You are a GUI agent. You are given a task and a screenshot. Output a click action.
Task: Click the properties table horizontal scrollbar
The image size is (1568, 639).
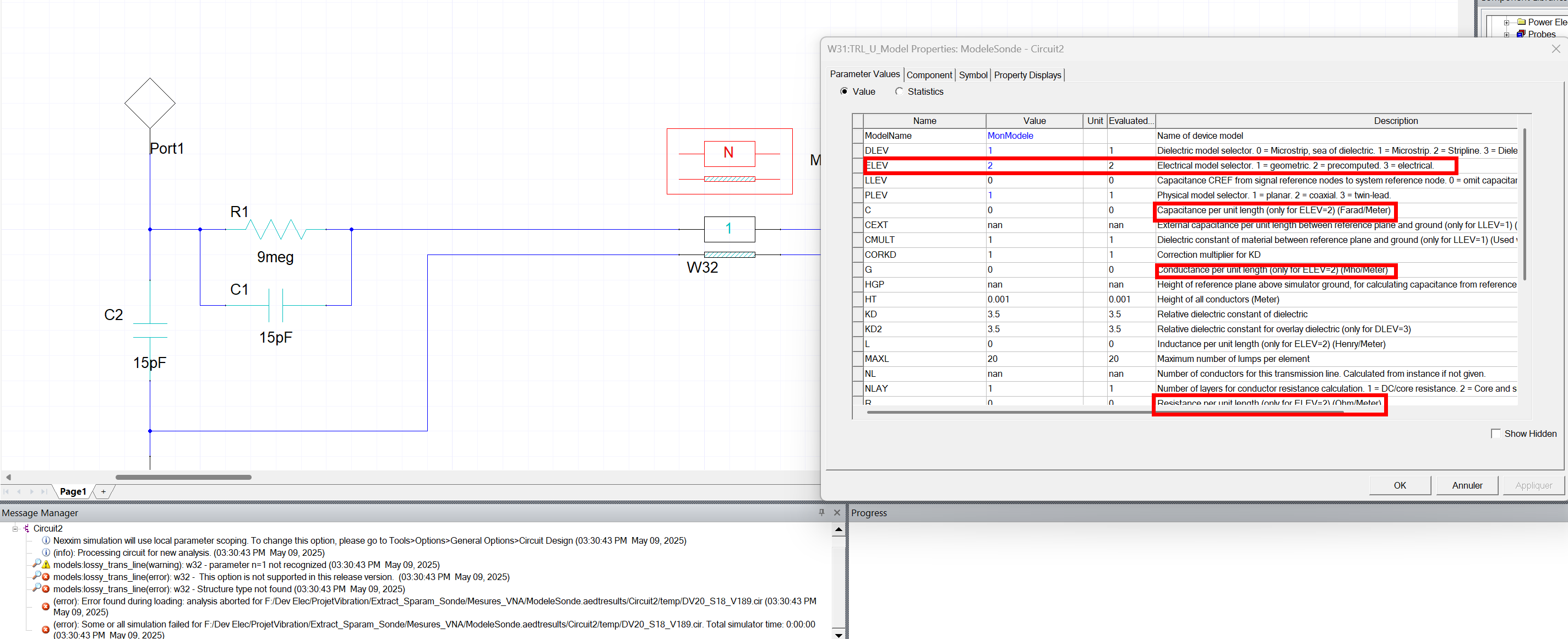pos(1105,413)
